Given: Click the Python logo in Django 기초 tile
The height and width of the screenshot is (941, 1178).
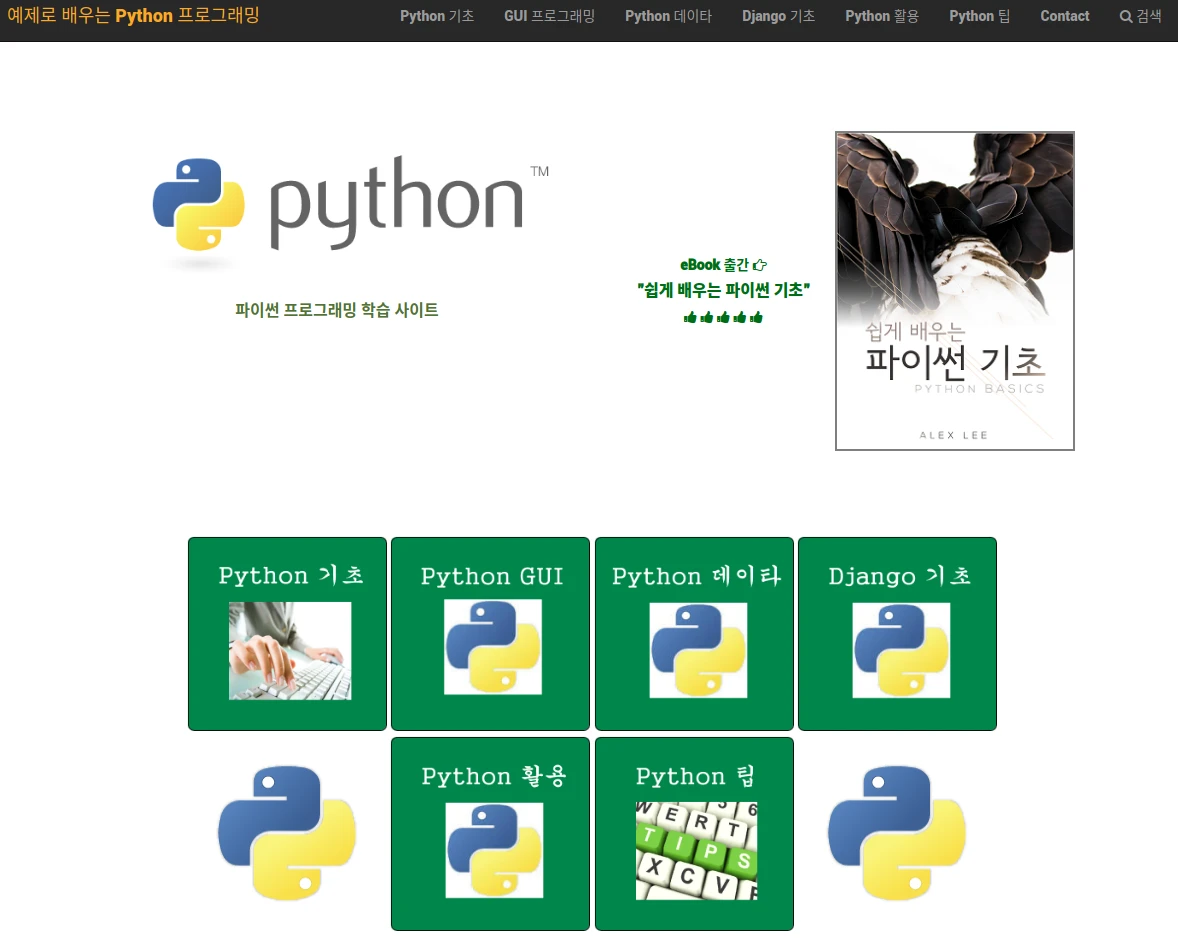Looking at the screenshot, I should click(902, 650).
